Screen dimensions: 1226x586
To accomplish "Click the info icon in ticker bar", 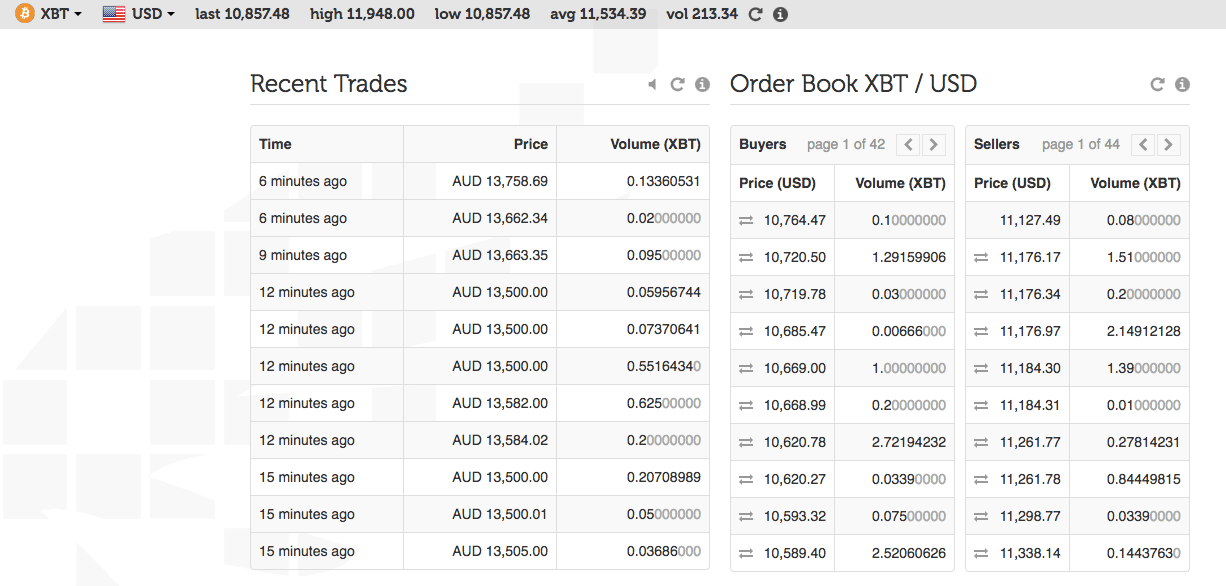I will point(781,14).
